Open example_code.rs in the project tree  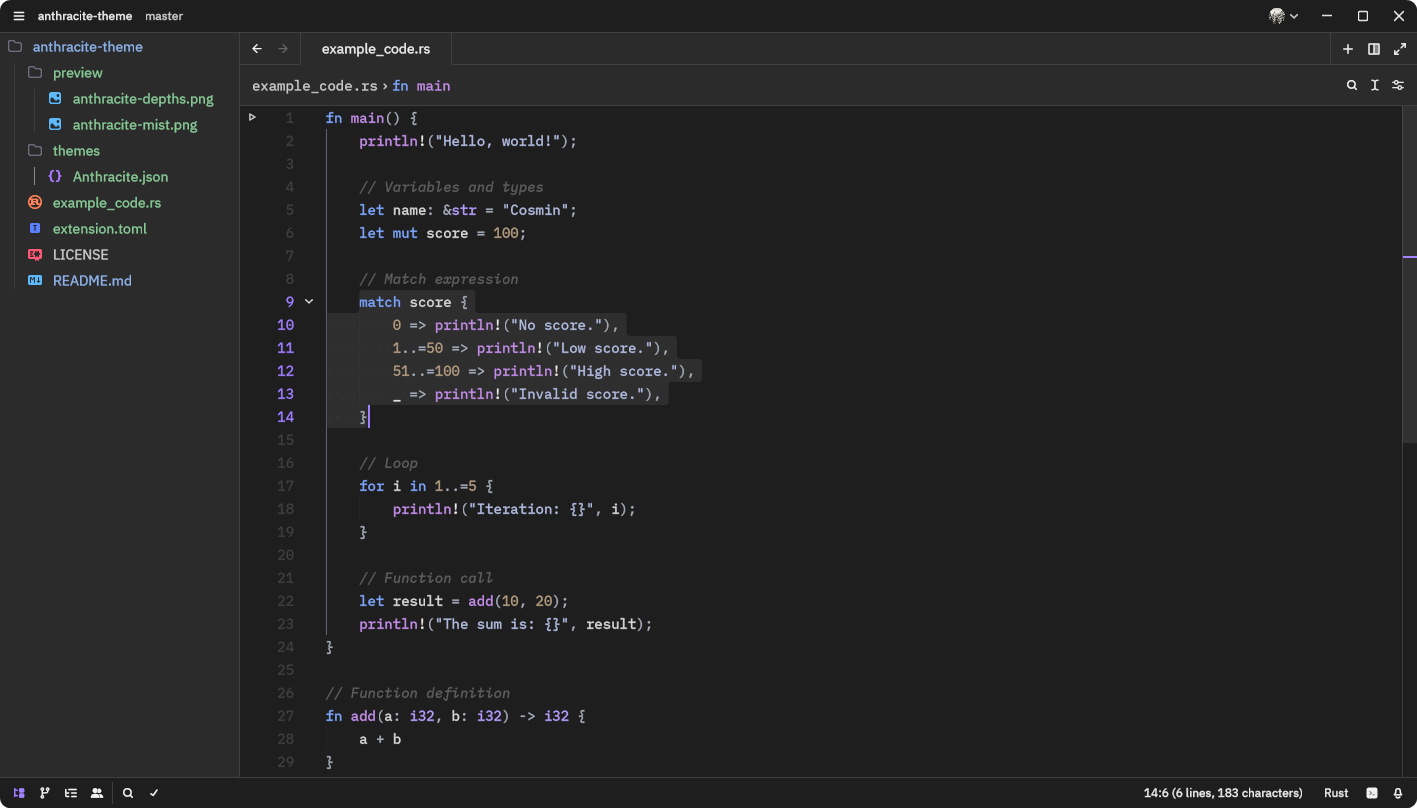[107, 203]
